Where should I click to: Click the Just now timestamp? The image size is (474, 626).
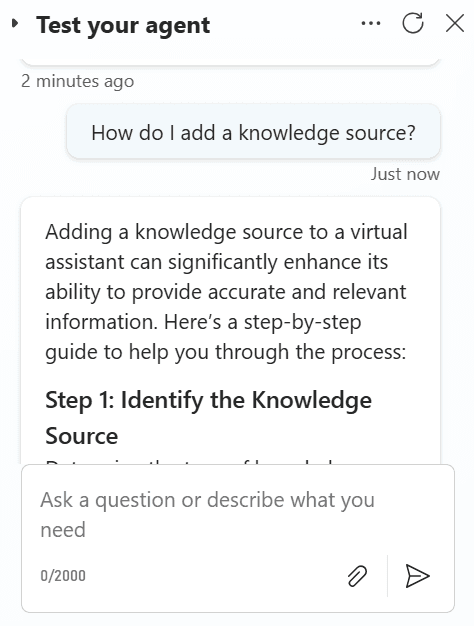(x=405, y=174)
